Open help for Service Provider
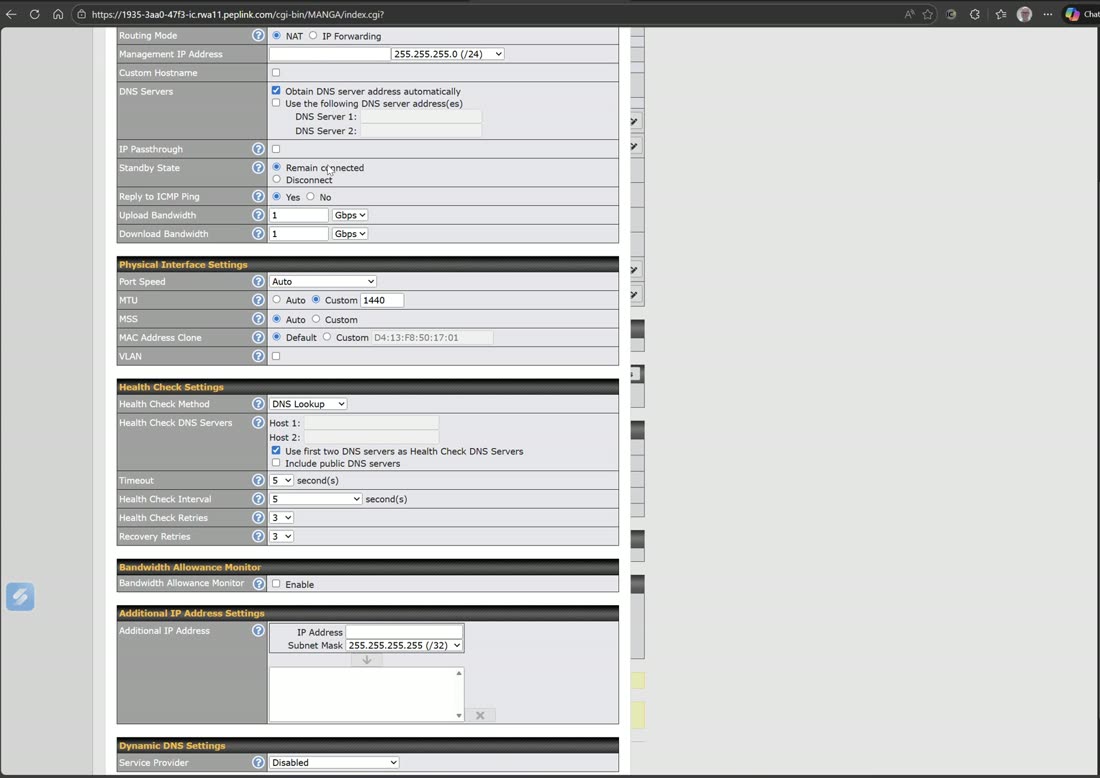The width and height of the screenshot is (1100, 778). coord(258,762)
